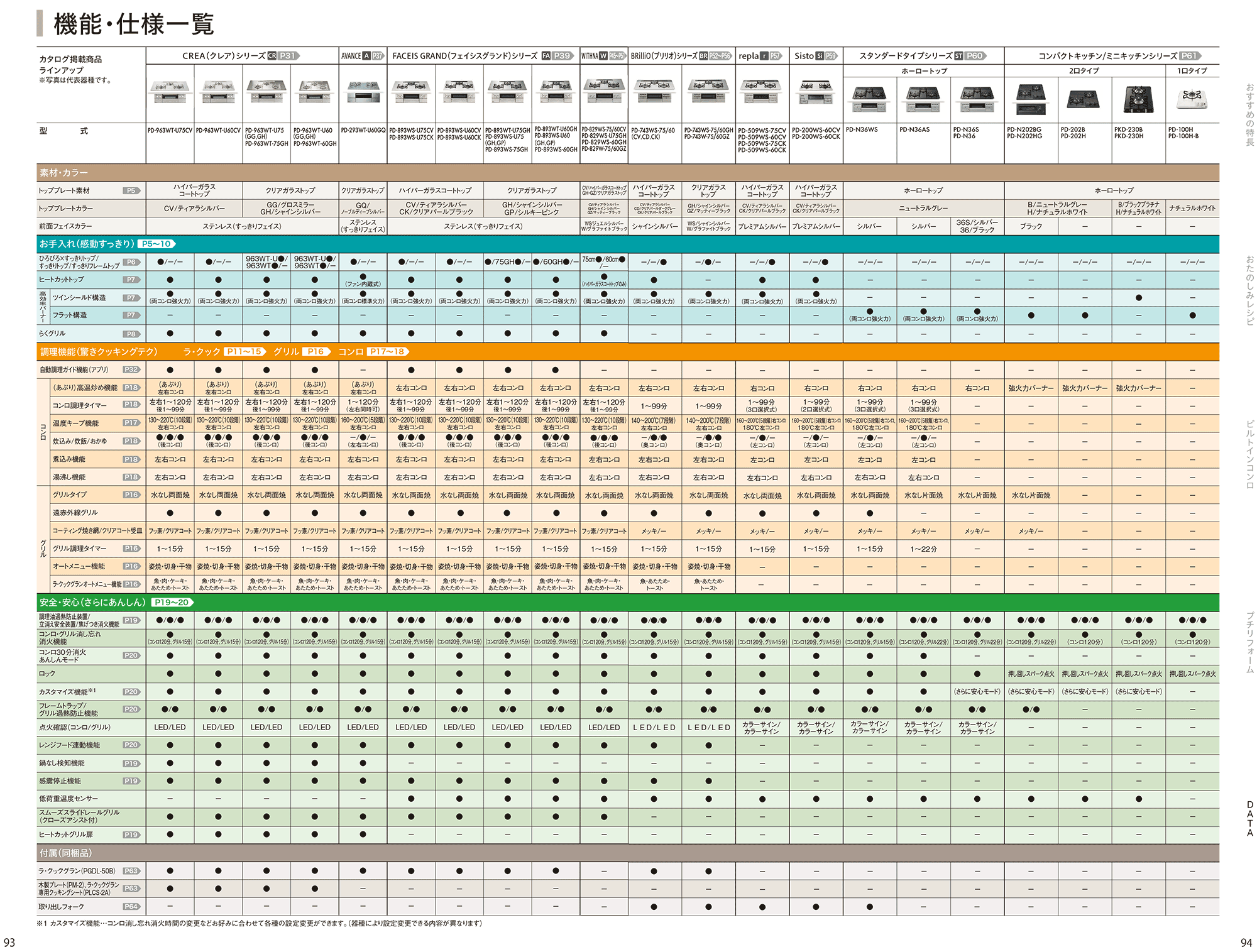Click the 低荷重温度センサー row label
The height and width of the screenshot is (952, 1257).
[x=69, y=799]
